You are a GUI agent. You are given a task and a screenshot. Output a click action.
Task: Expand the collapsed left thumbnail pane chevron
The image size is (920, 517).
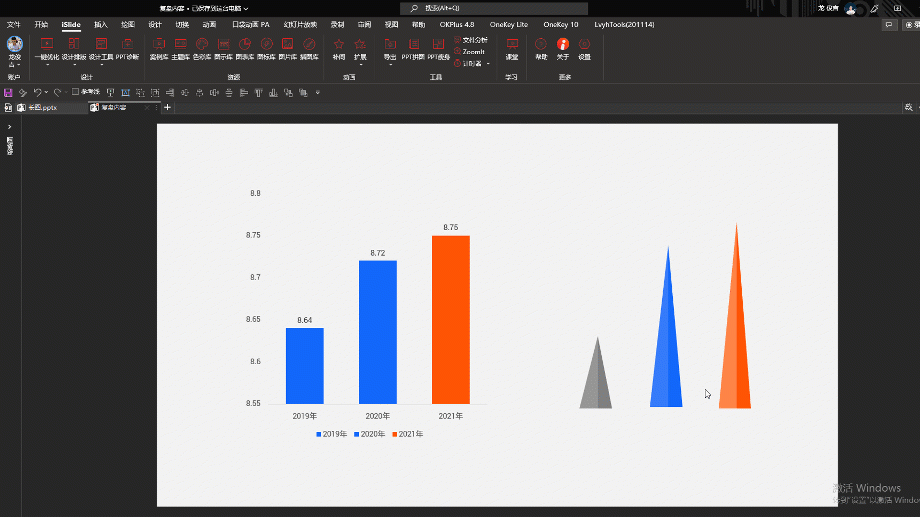(9, 127)
